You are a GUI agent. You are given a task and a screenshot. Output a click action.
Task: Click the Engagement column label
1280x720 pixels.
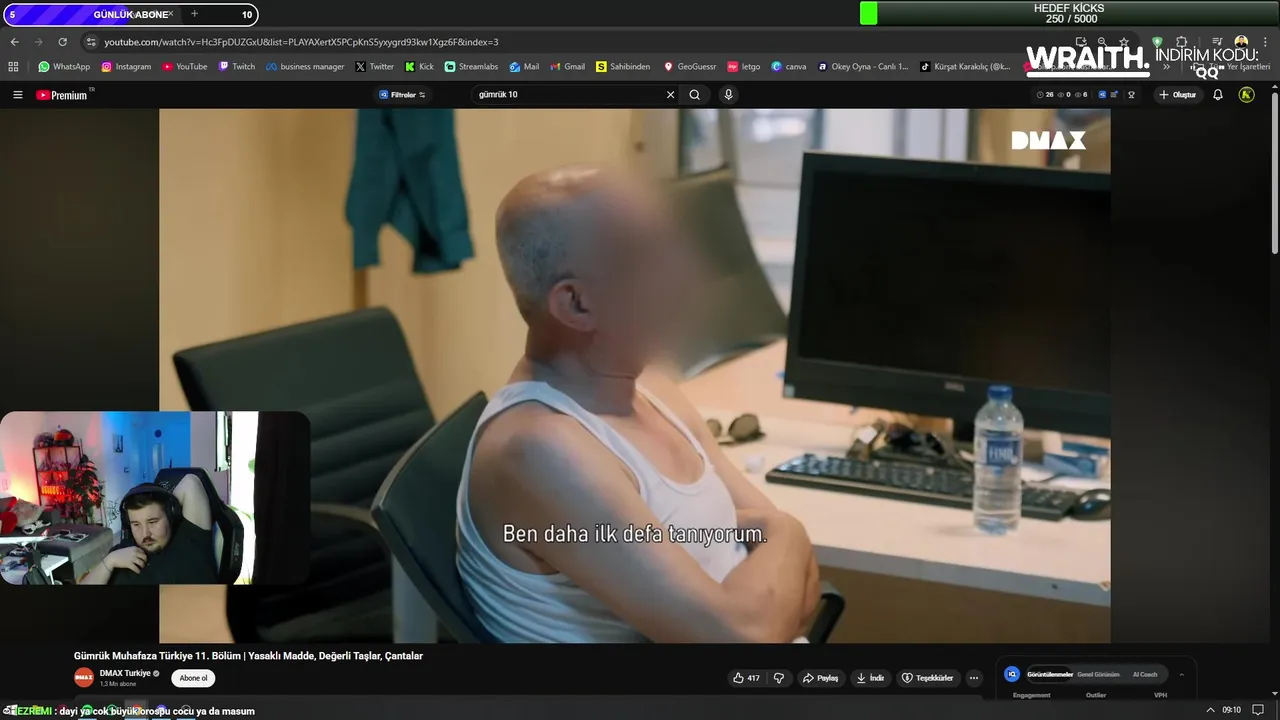coord(1032,695)
